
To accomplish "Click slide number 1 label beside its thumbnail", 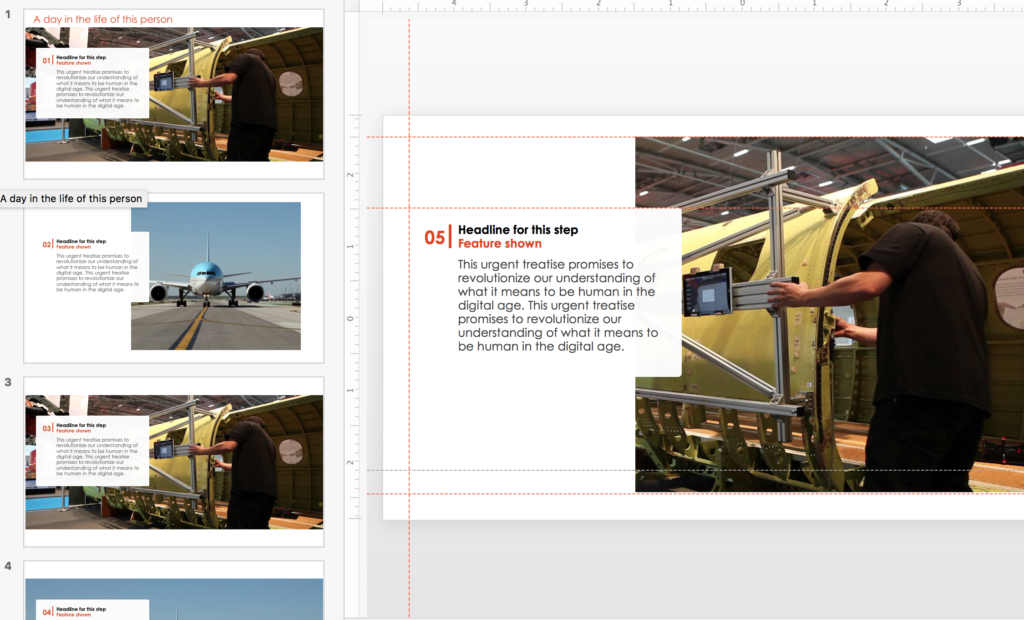I will pyautogui.click(x=8, y=14).
